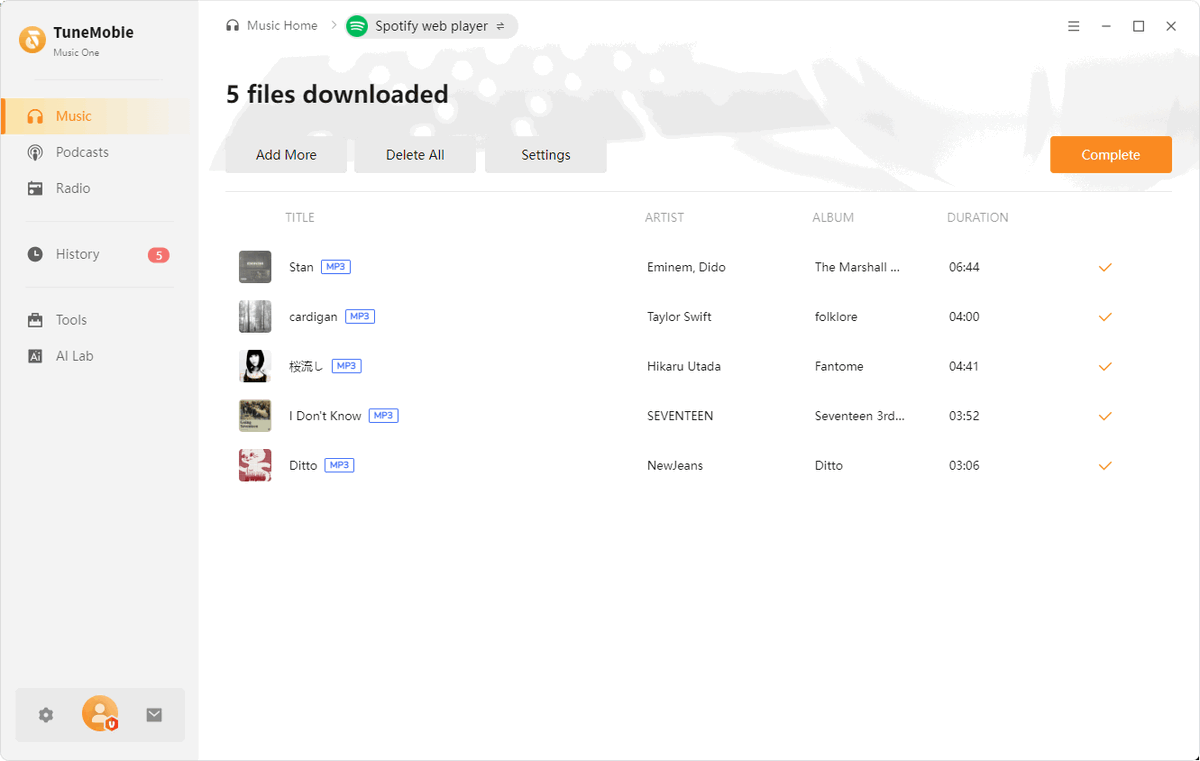This screenshot has width=1200, height=761.
Task: Click the TuneMoble logo icon
Action: tap(32, 39)
